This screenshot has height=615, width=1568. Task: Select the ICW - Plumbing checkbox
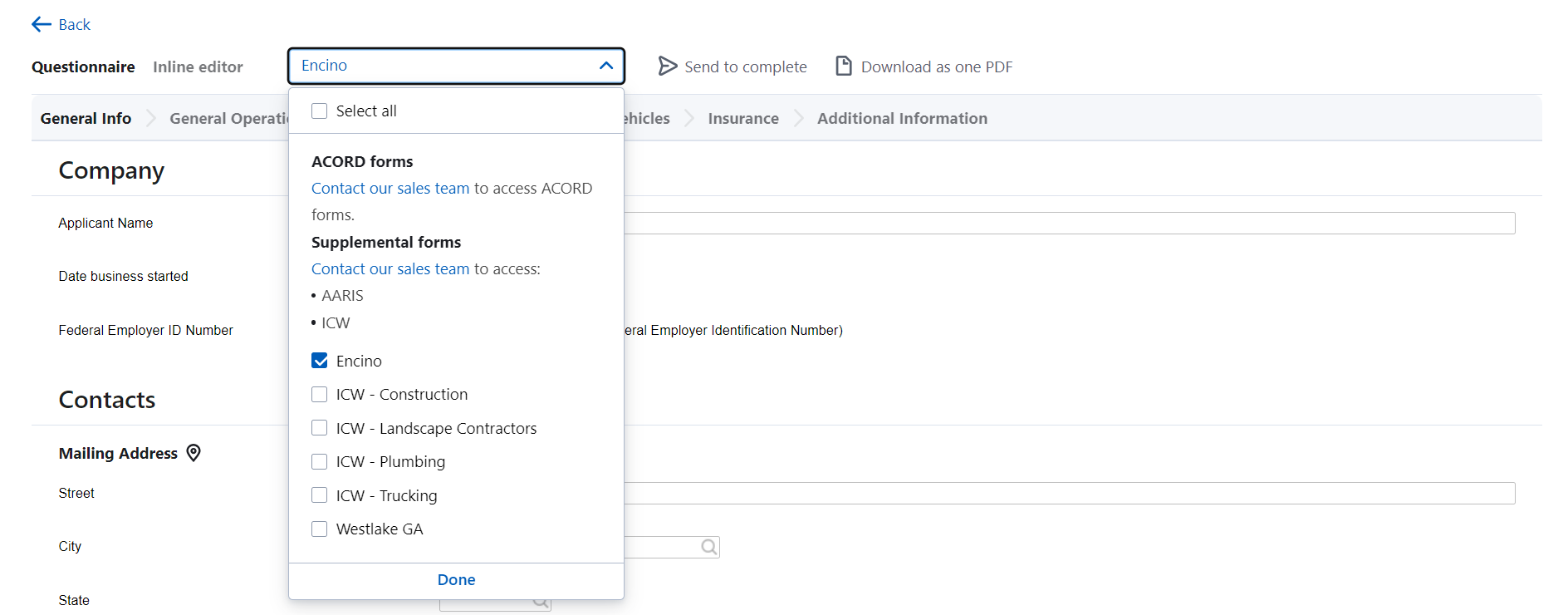click(320, 462)
